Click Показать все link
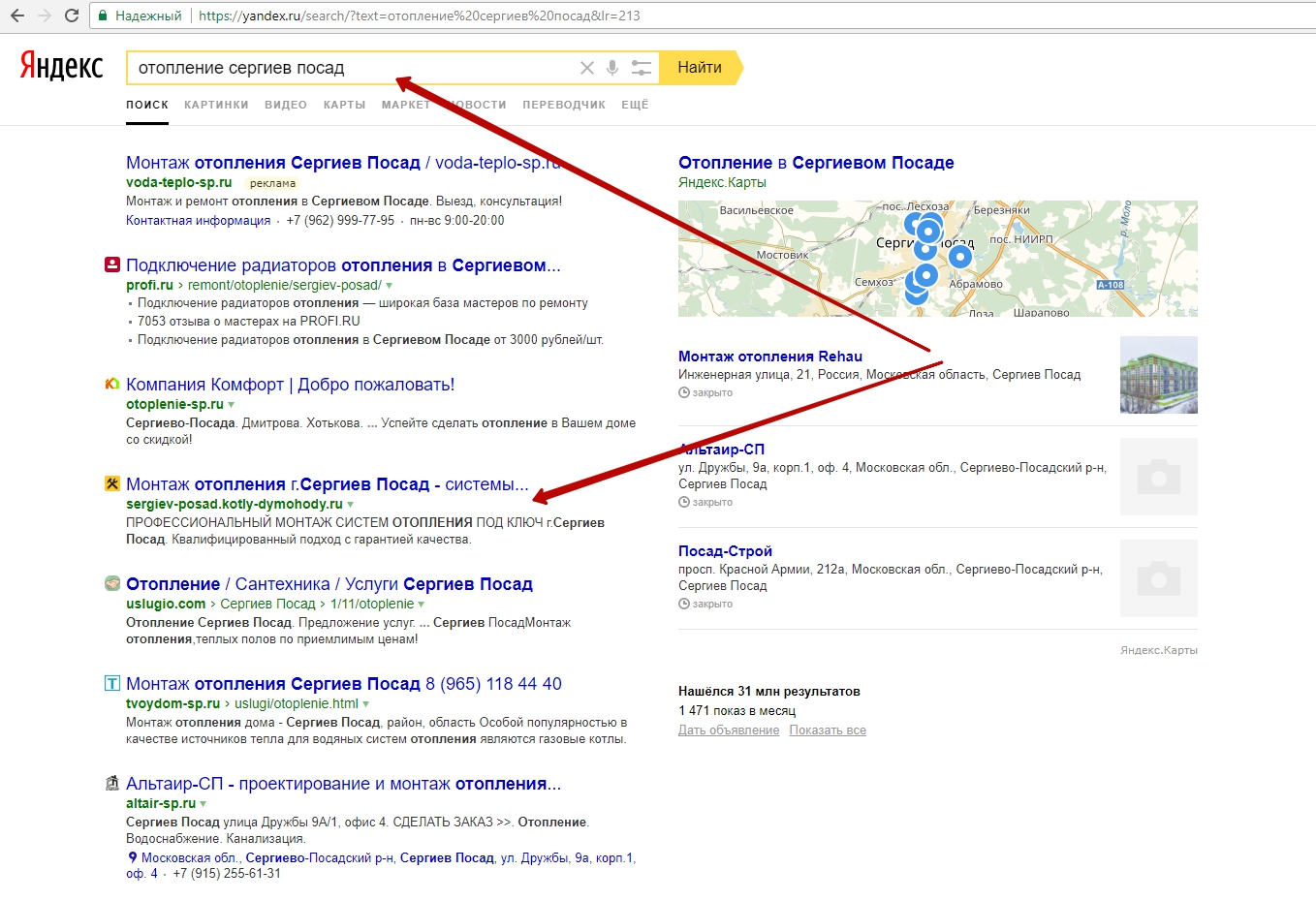Image resolution: width=1316 pixels, height=901 pixels. tap(828, 730)
